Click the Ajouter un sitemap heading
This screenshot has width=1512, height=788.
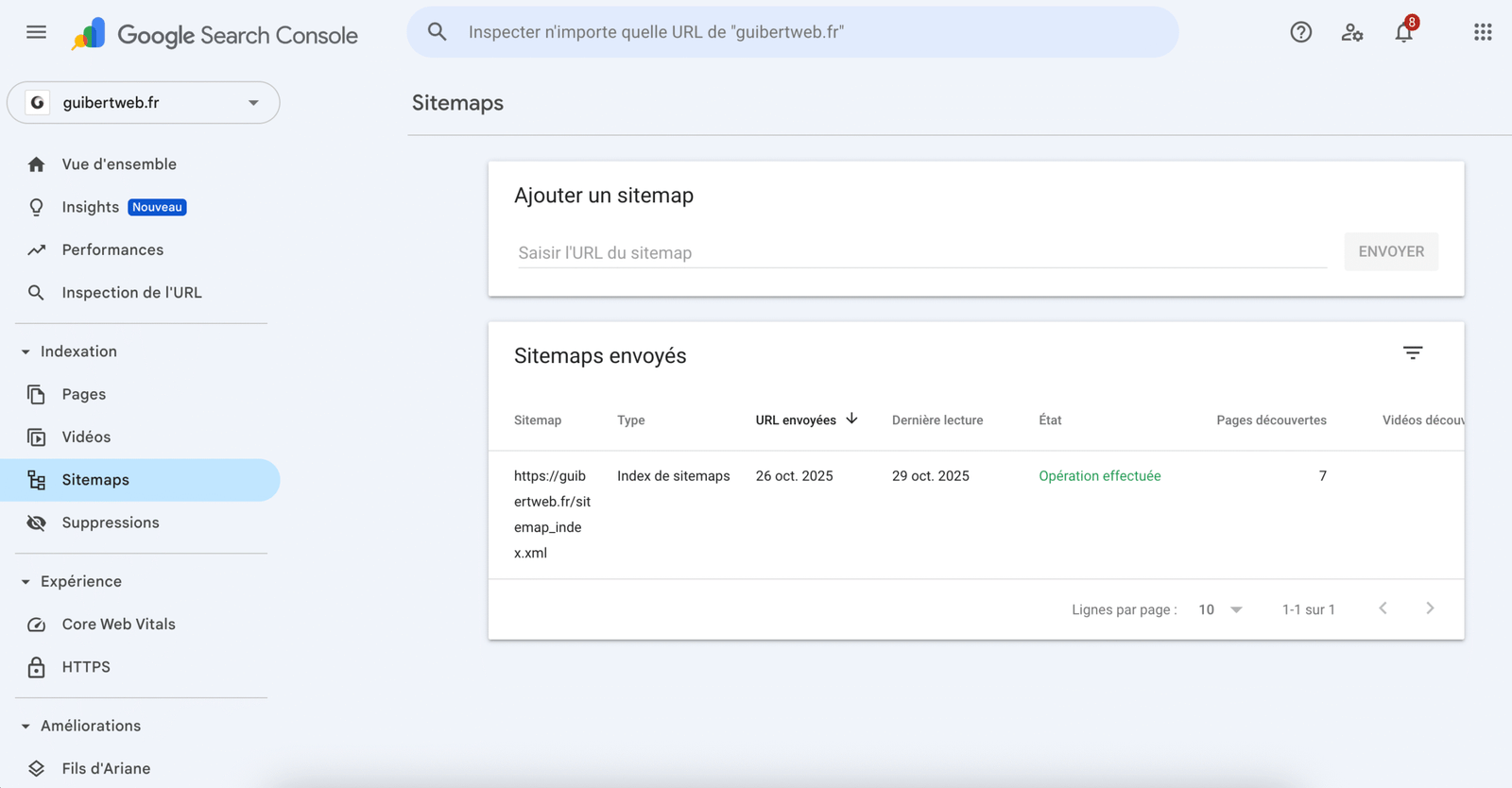[604, 196]
